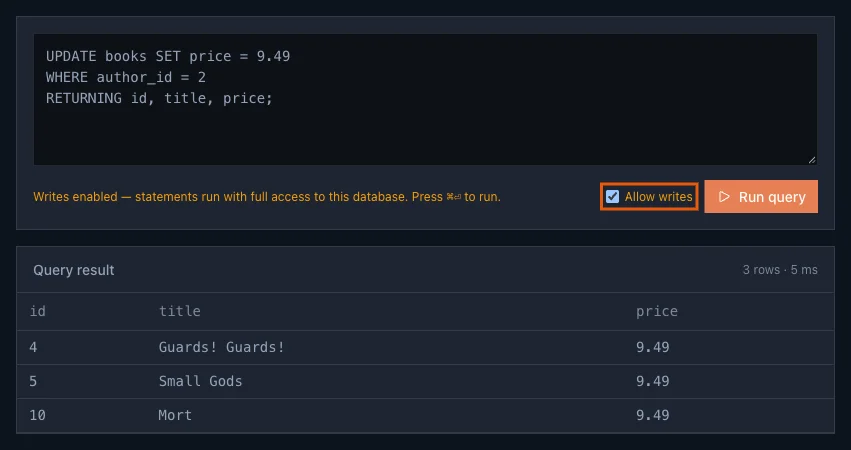Click the price column header
The height and width of the screenshot is (450, 851).
pyautogui.click(x=657, y=311)
